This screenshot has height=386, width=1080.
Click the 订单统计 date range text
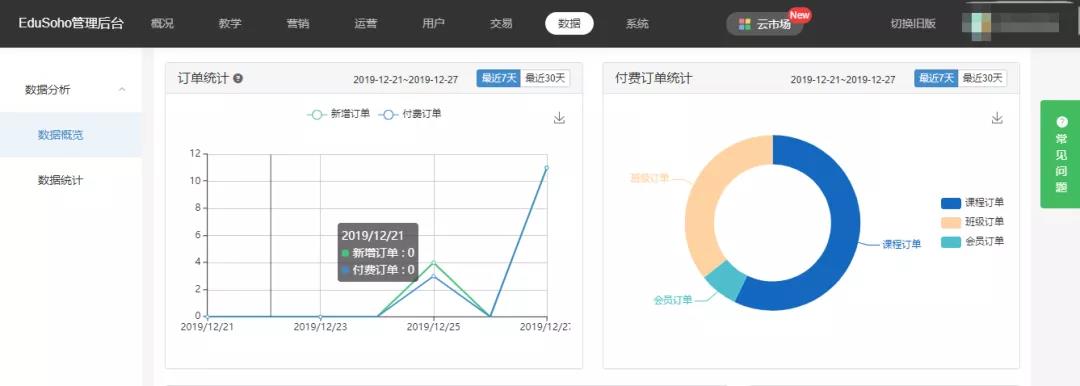pyautogui.click(x=406, y=79)
